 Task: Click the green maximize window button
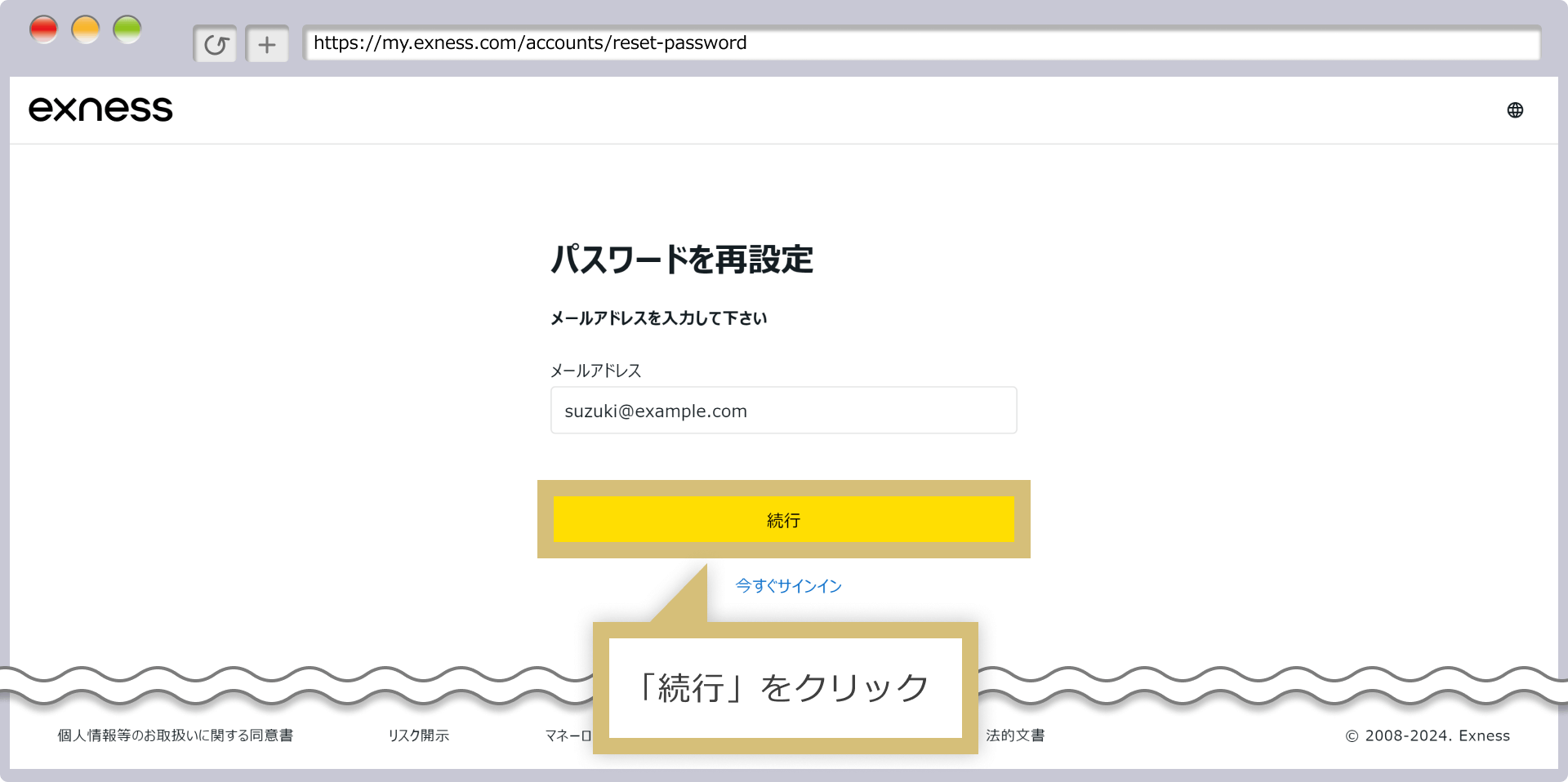(127, 30)
